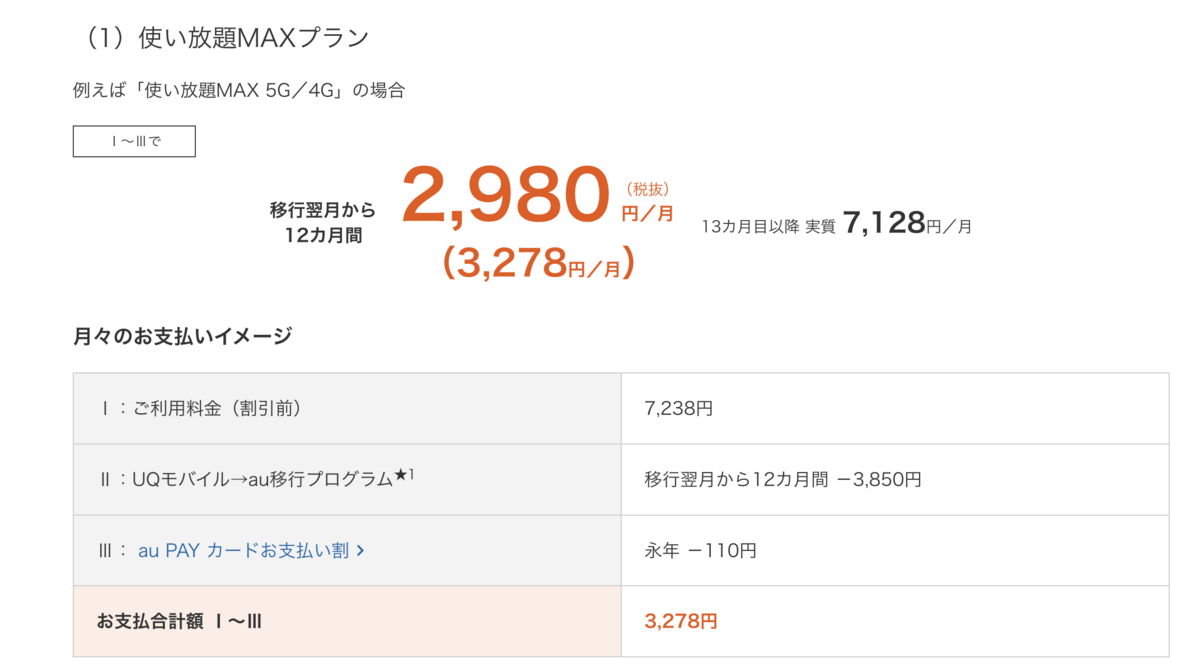Click the 例えば「使い放題MAX 5G／4G」の場合 text
This screenshot has width=1200, height=668.
pos(239,90)
